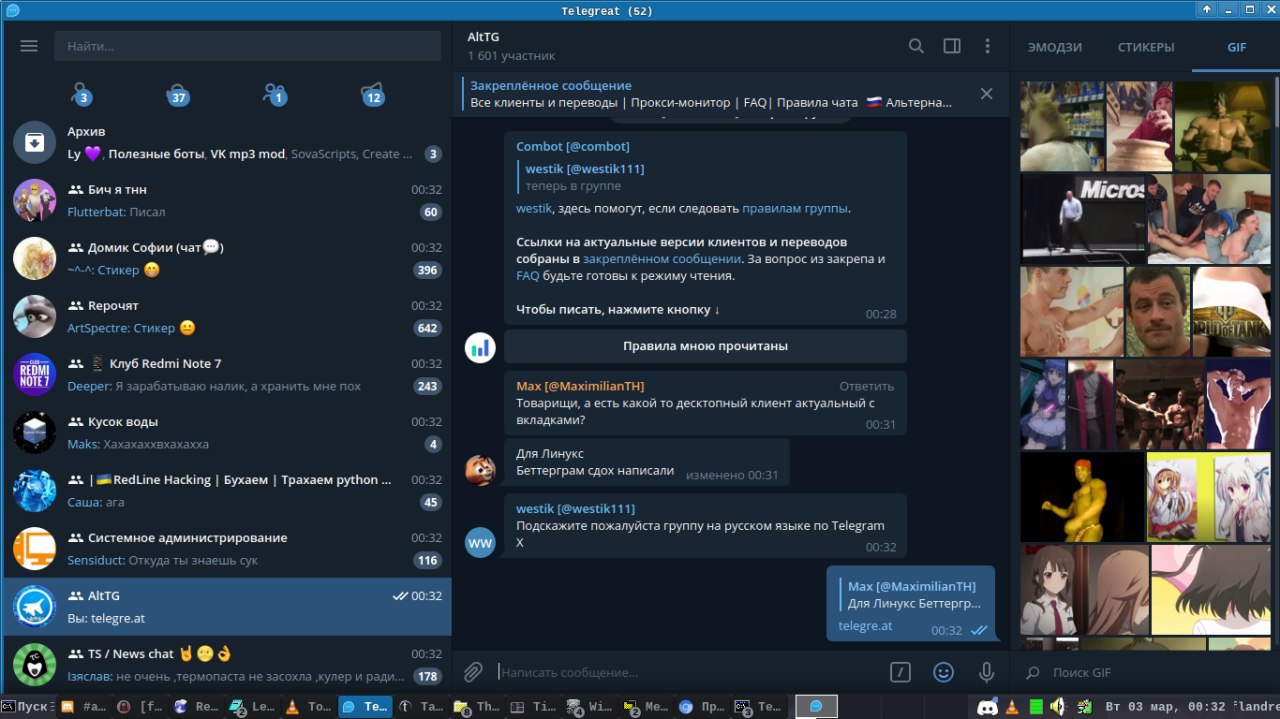Open the three-dot chat options menu
The width and height of the screenshot is (1280, 719).
point(987,46)
